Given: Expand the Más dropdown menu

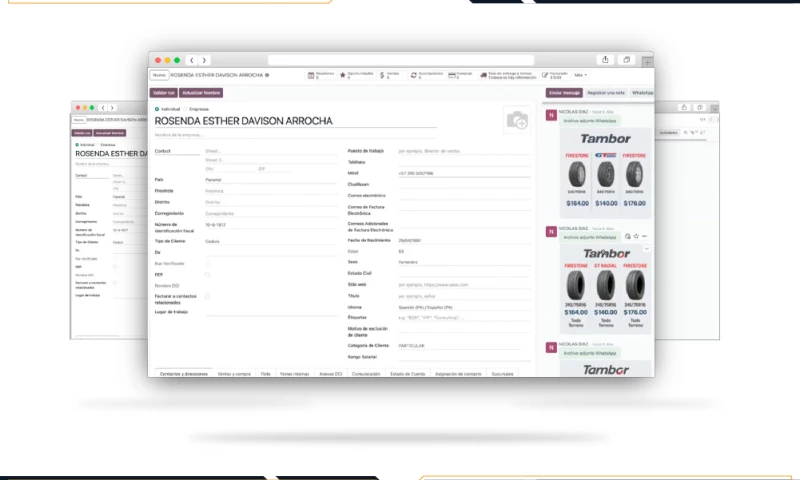Looking at the screenshot, I should point(580,75).
